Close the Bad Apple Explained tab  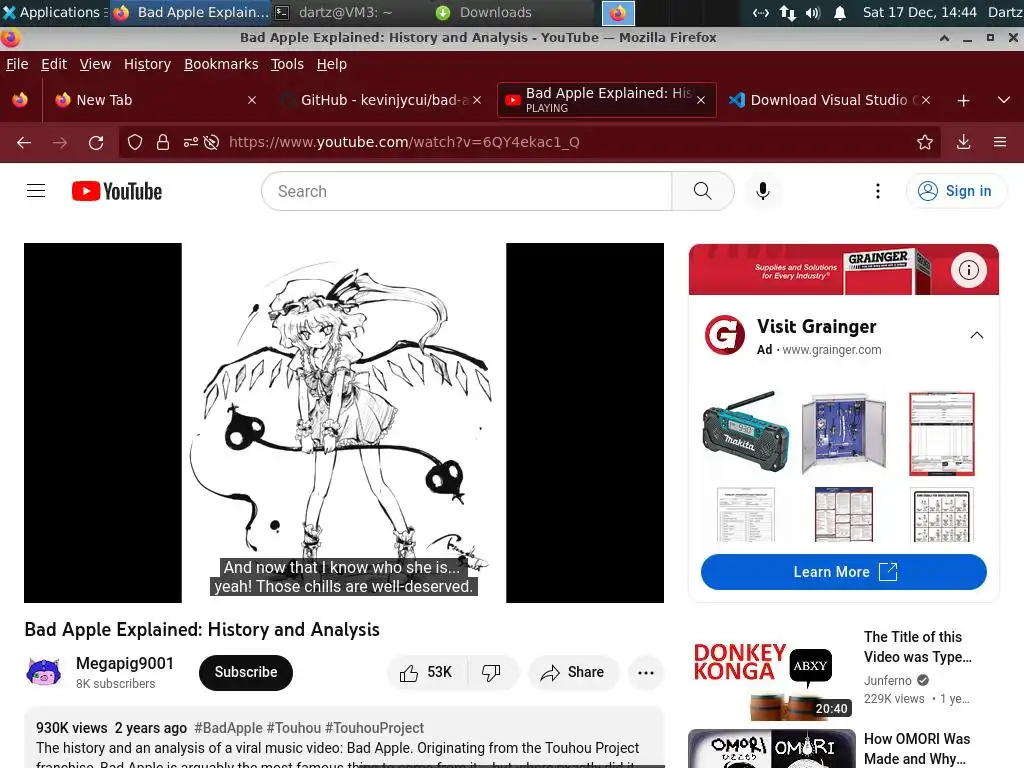coord(701,100)
